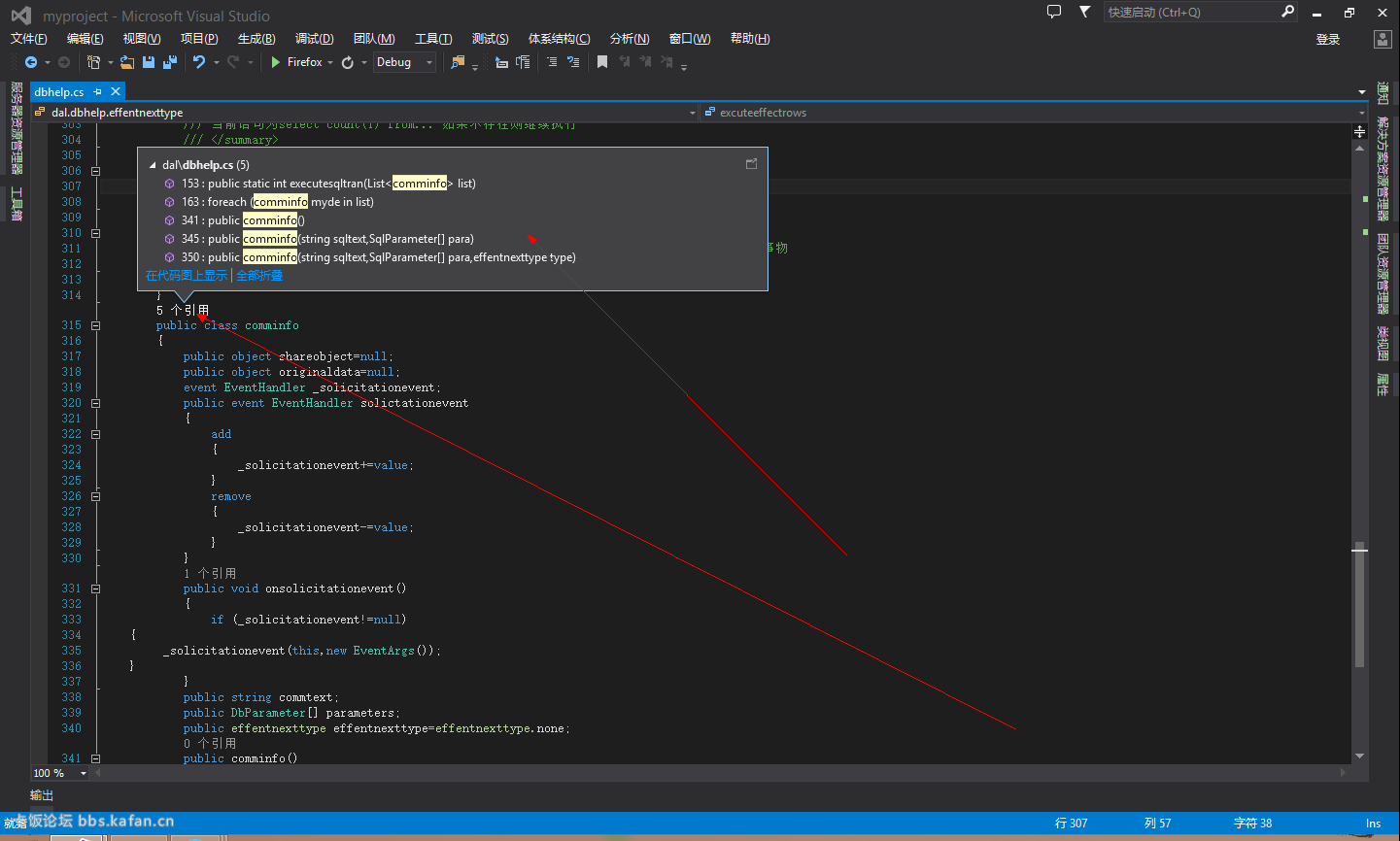Click the next bookmark icon
The image size is (1400, 841).
[x=645, y=62]
